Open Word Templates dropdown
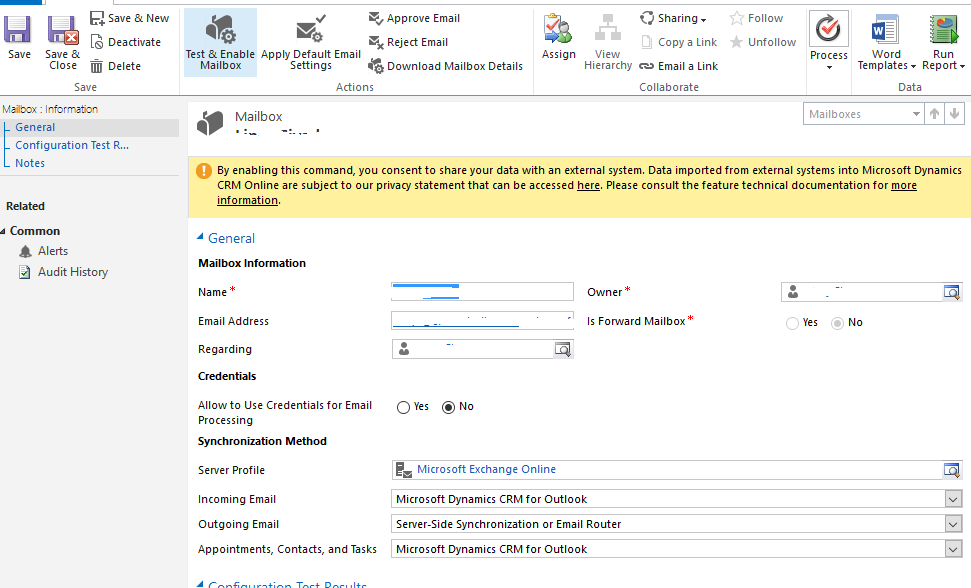 [x=886, y=42]
